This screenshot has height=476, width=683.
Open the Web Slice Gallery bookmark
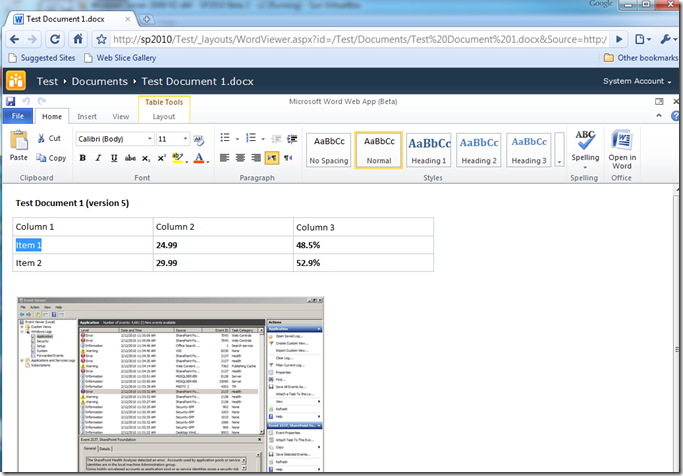pyautogui.click(x=120, y=58)
